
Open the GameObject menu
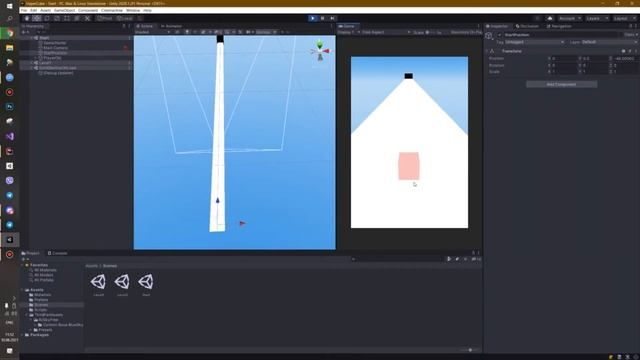pos(64,10)
